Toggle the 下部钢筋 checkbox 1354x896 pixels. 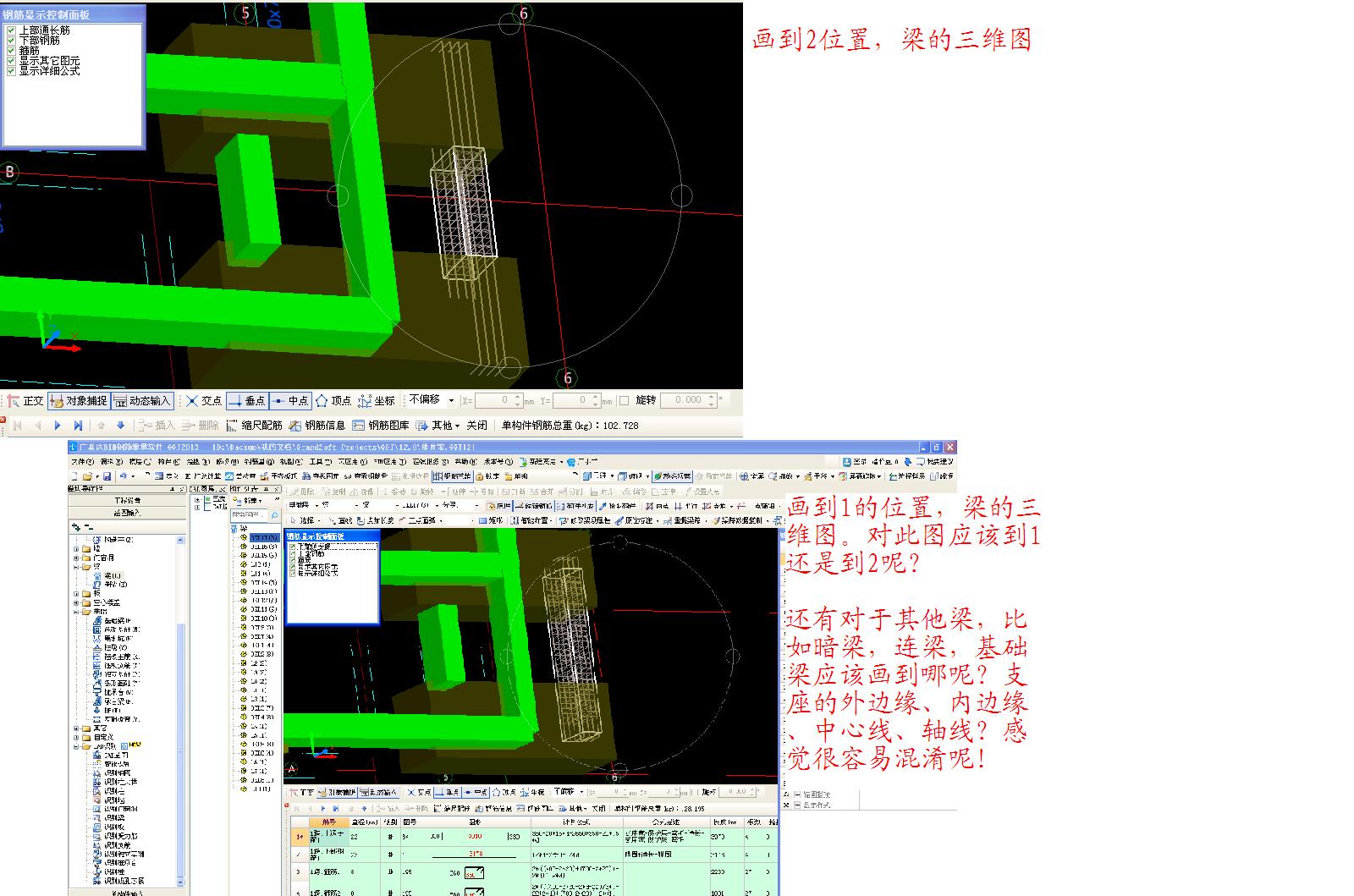tap(11, 41)
